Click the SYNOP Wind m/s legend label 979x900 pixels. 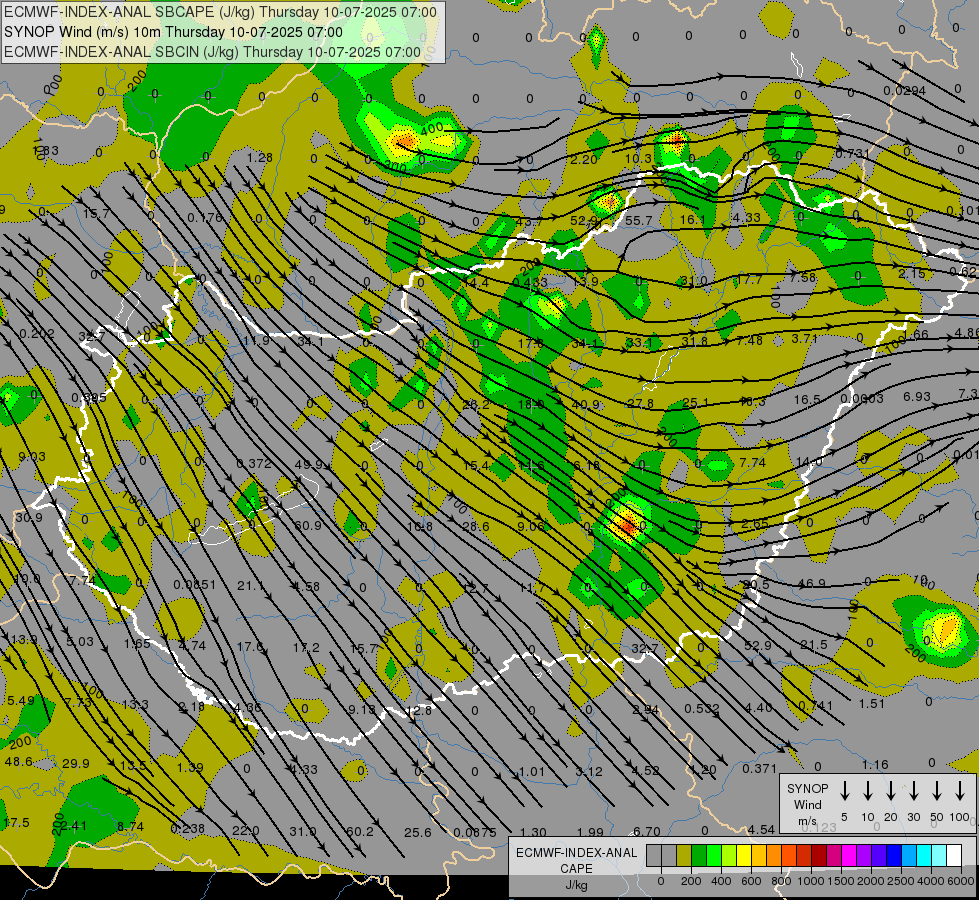click(x=807, y=804)
